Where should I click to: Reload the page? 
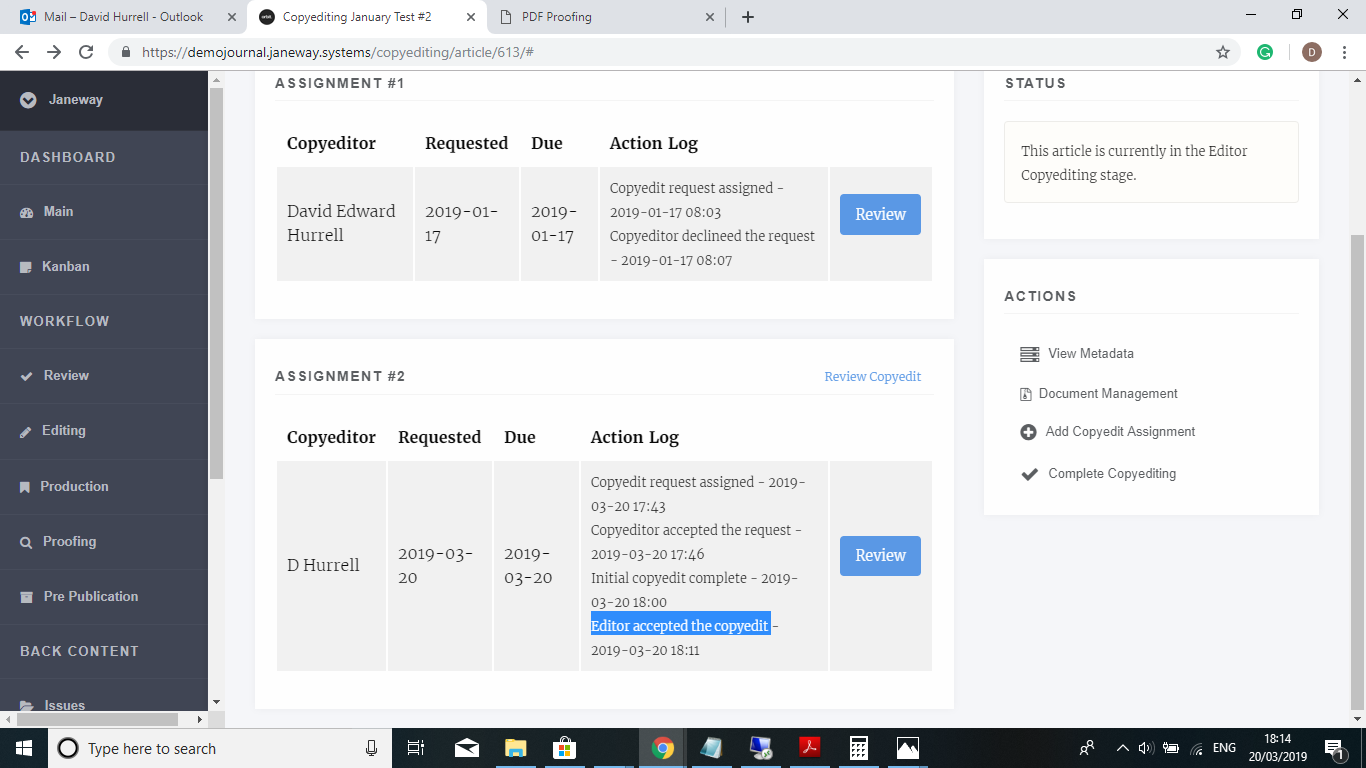[86, 52]
